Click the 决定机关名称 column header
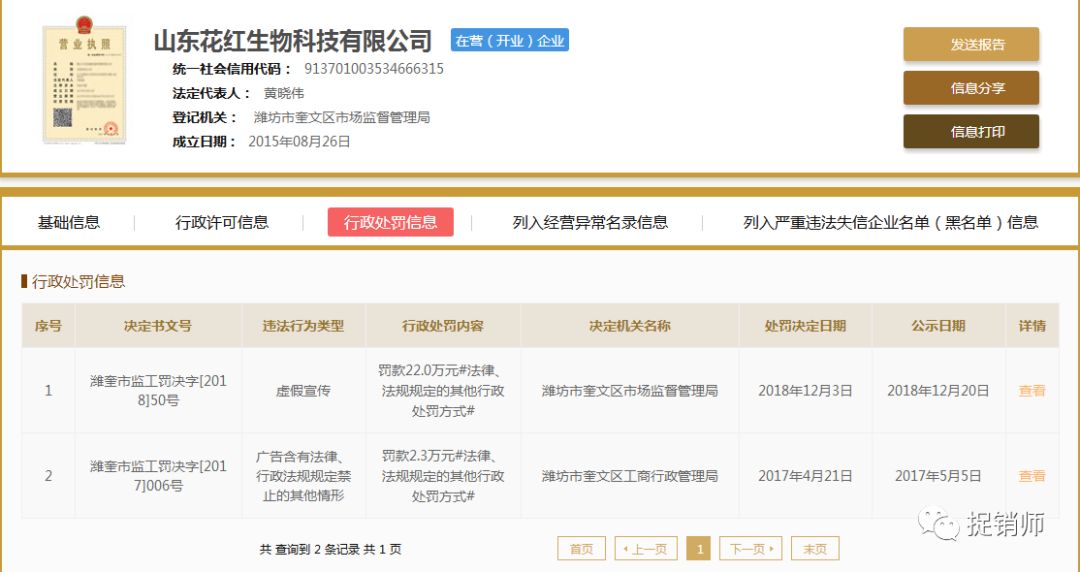 point(630,326)
